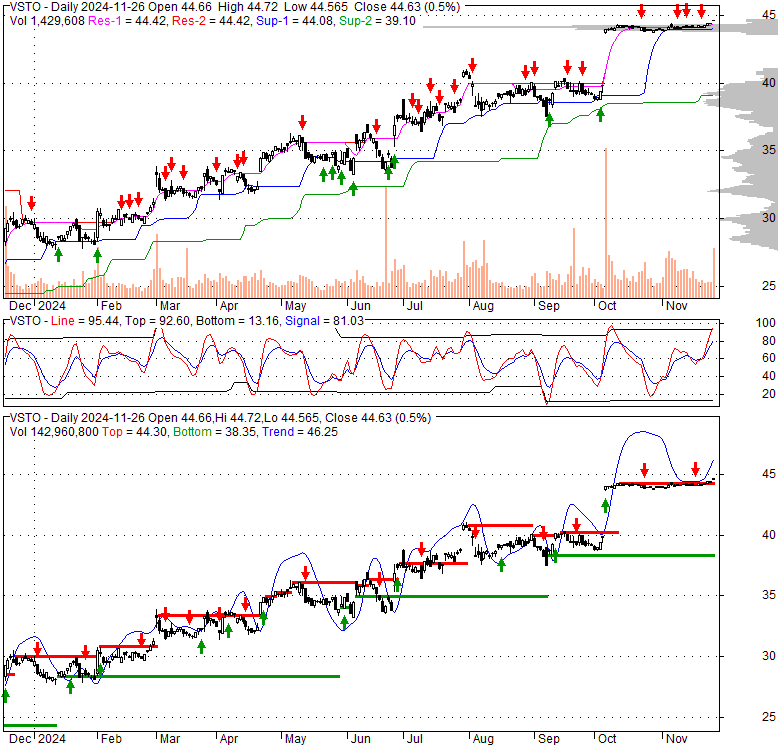
Task: Click the 20 level on oscillator axis
Action: [769, 393]
